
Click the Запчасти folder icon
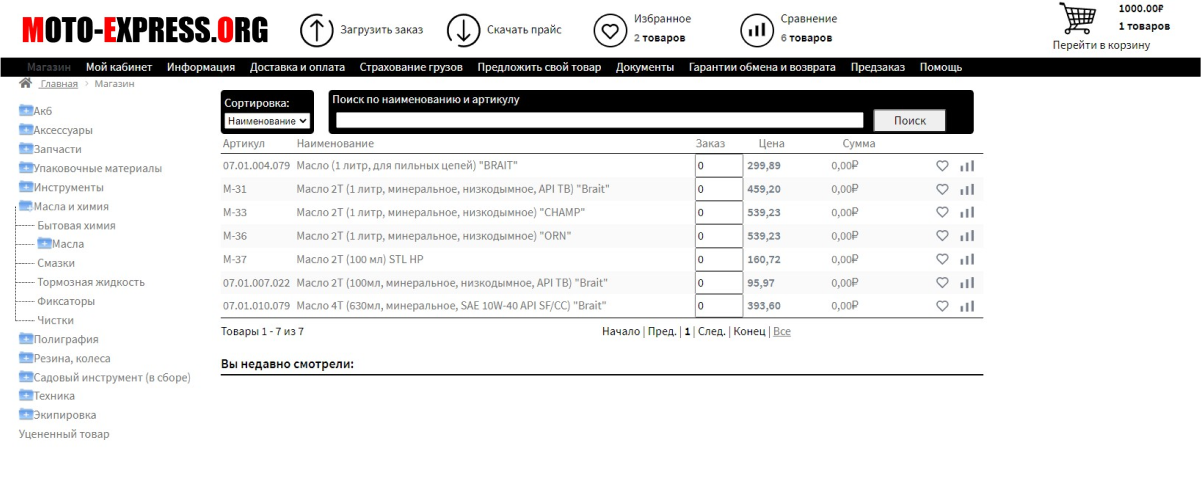click(26, 148)
